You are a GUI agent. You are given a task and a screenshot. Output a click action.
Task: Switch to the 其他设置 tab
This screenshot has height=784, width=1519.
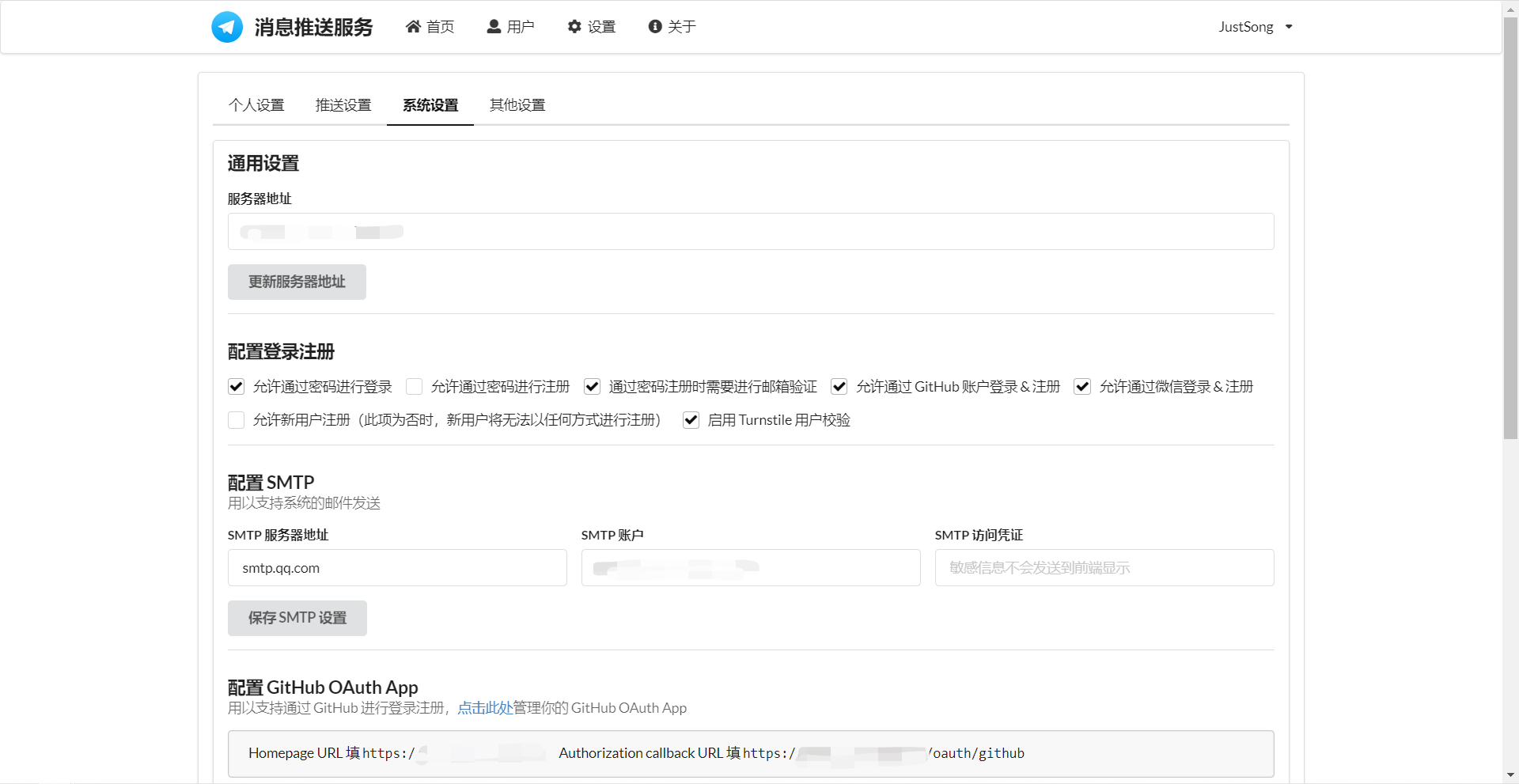(x=517, y=104)
